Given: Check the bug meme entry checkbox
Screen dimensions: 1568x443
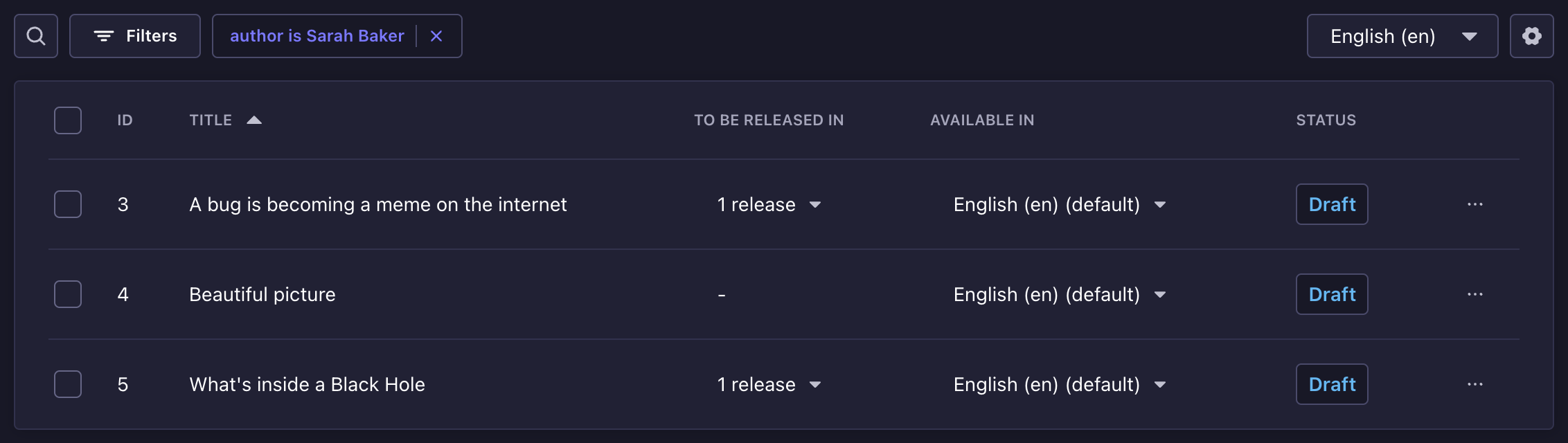Looking at the screenshot, I should [x=67, y=204].
